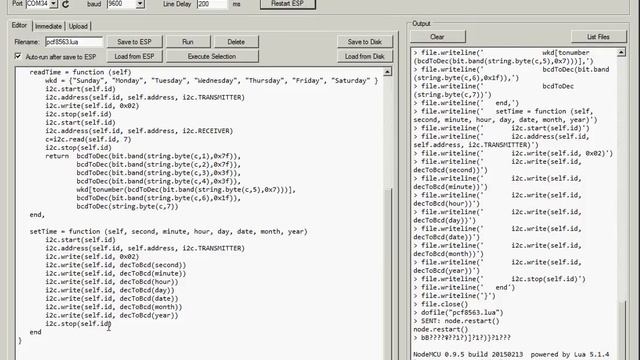Viewport: 640px width, 360px height.
Task: Click the Output scrollbar up arrow
Action: 621,52
